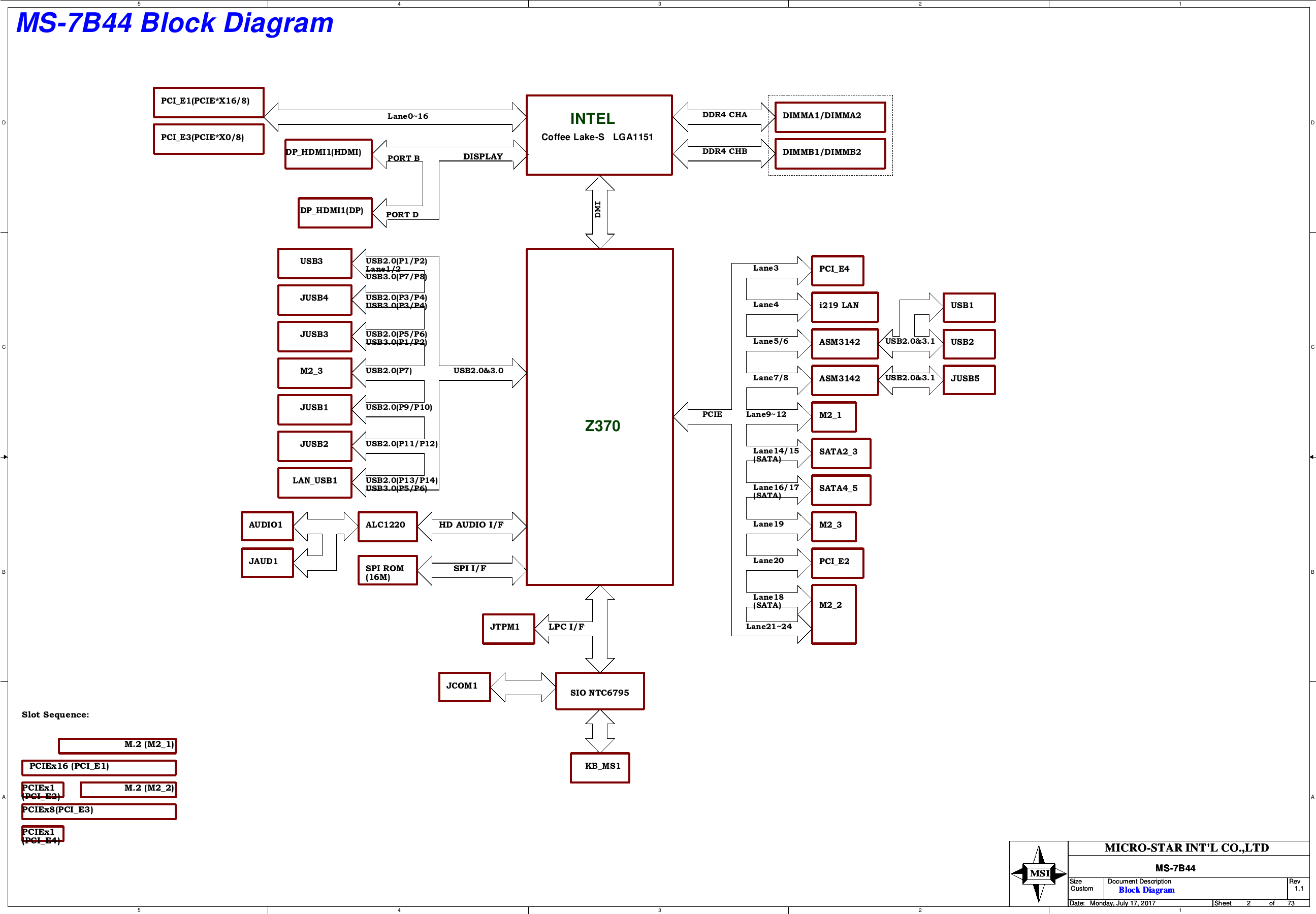Viewport: 1316px width, 914px height.
Task: Click the DMI link arrow
Action: coord(599,212)
